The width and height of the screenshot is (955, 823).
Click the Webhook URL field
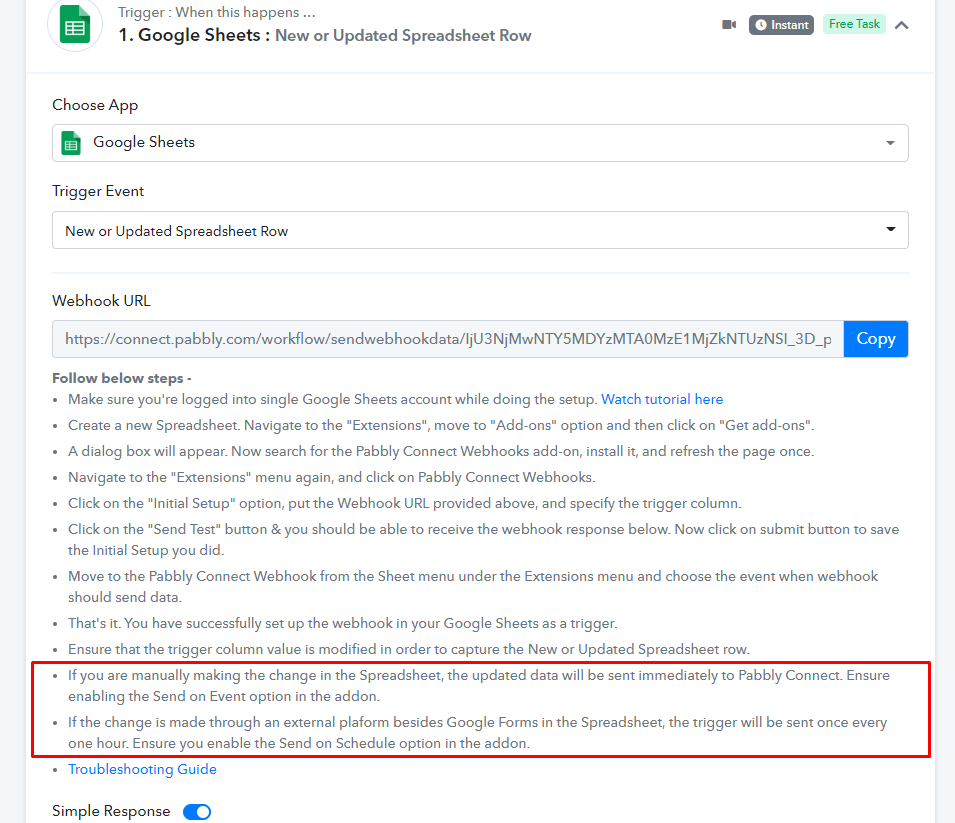(x=448, y=339)
